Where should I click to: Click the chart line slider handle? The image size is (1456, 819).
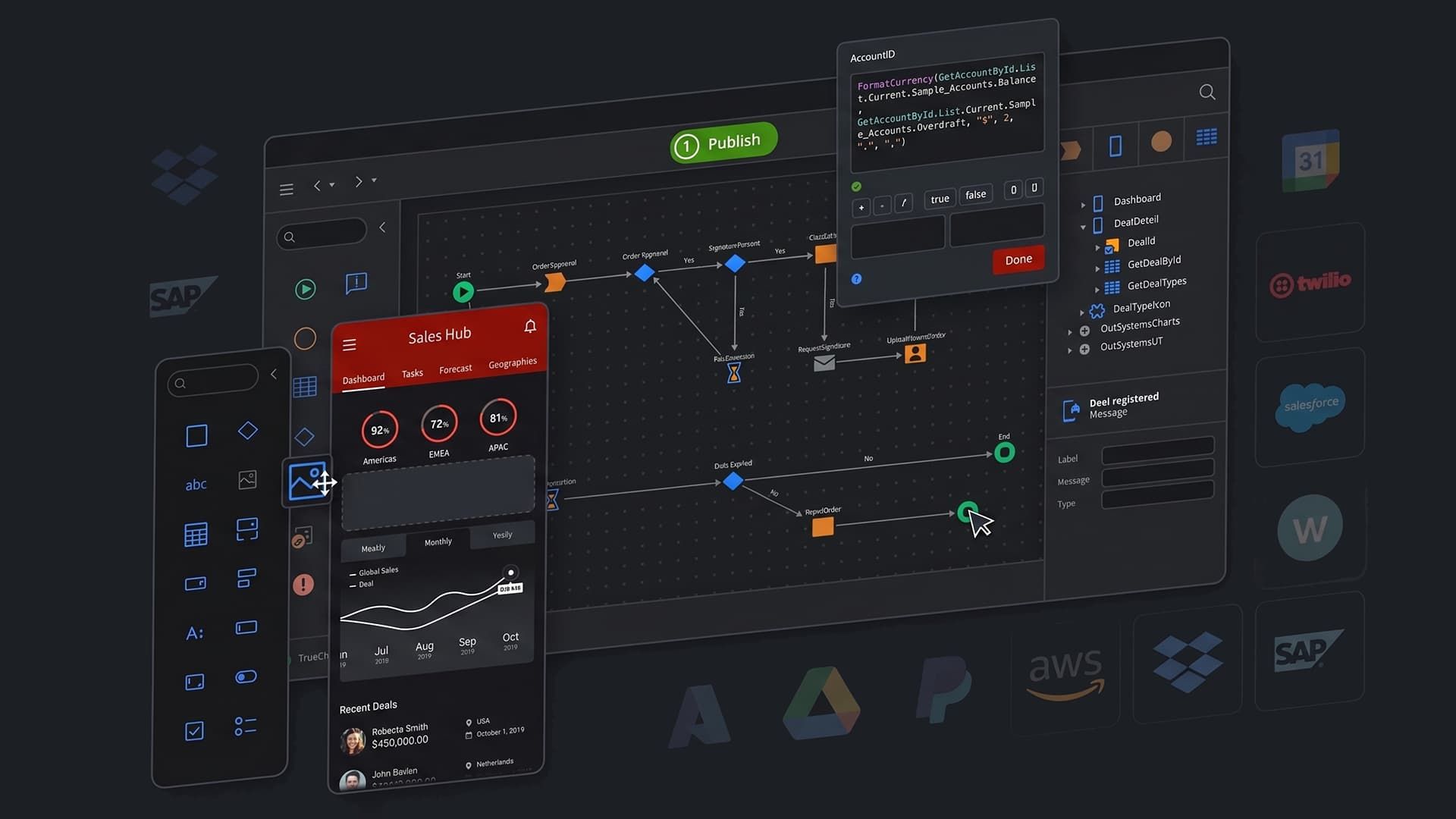click(x=510, y=573)
